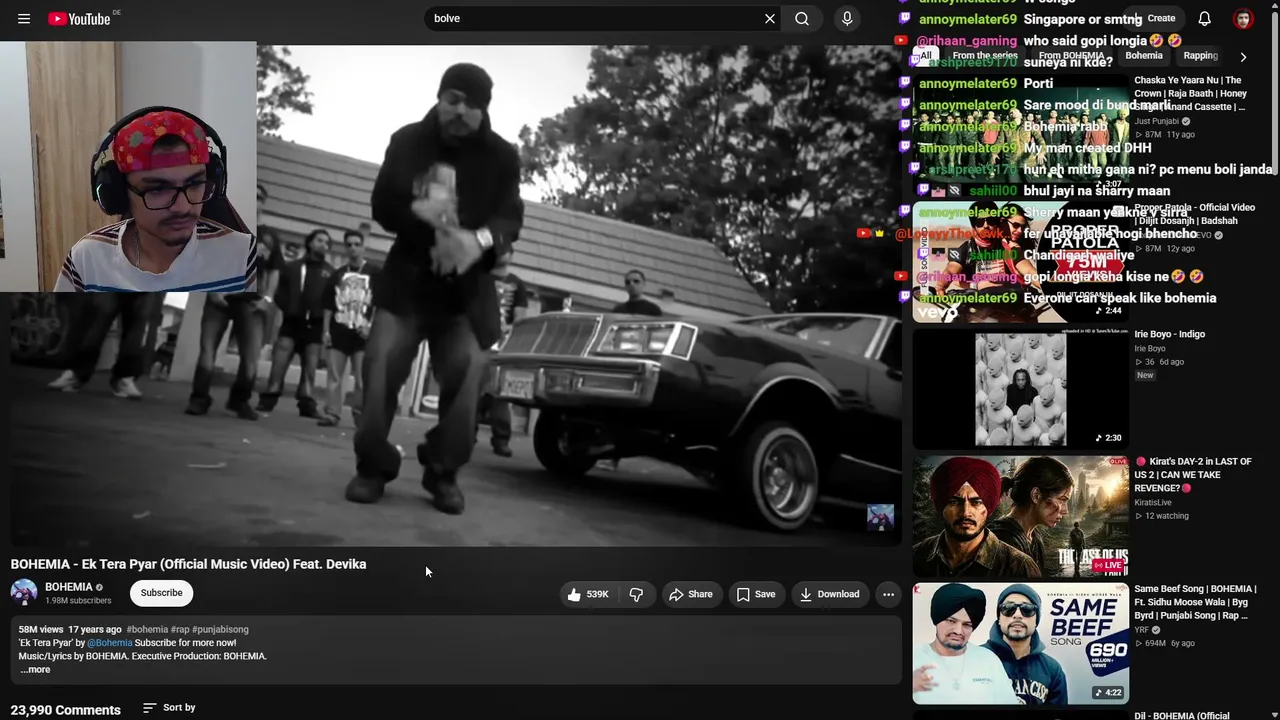
Task: Click the main video player
Action: (x=456, y=295)
